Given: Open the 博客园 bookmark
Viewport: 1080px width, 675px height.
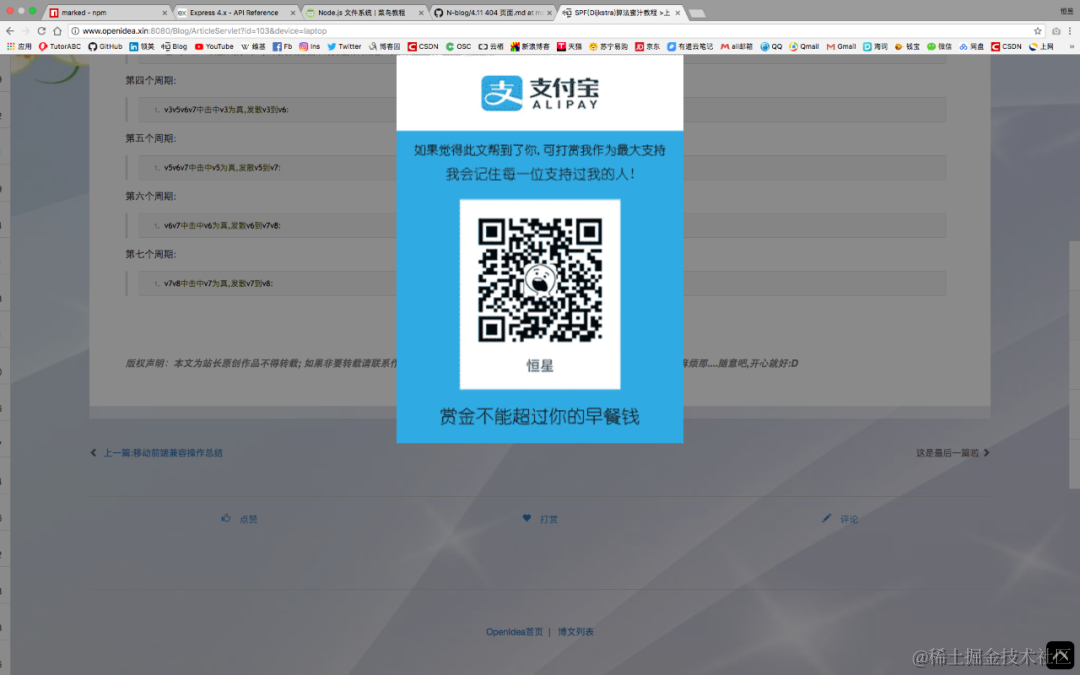Looking at the screenshot, I should pyautogui.click(x=384, y=47).
